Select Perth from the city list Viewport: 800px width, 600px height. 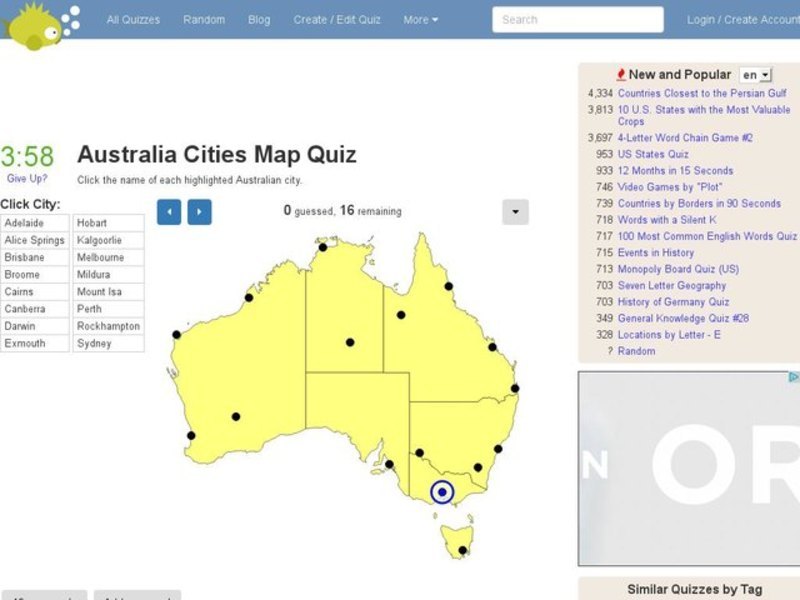click(88, 308)
